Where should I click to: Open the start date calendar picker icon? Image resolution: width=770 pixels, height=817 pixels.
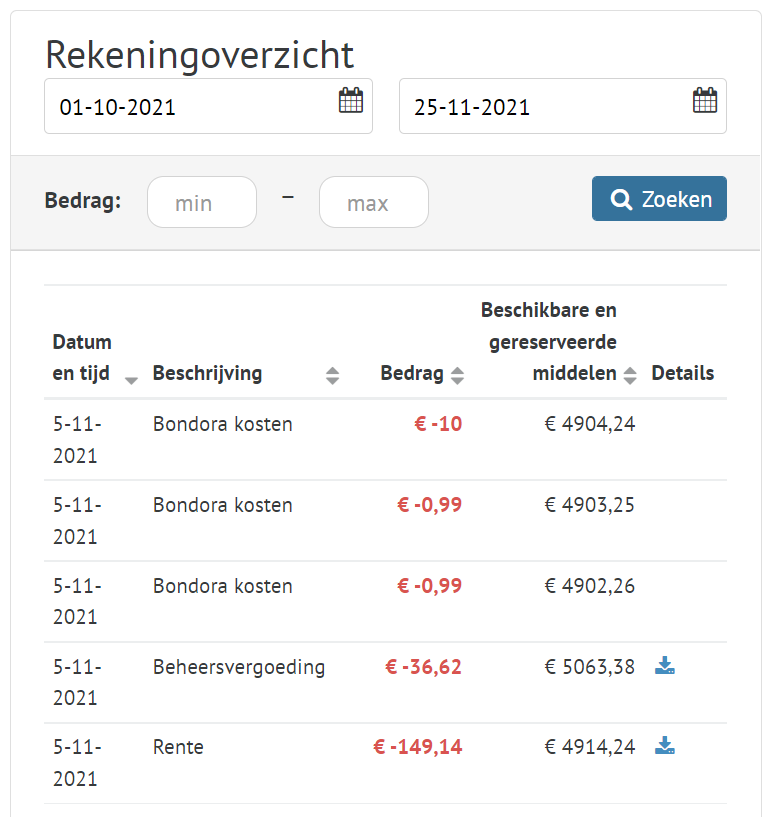point(351,100)
